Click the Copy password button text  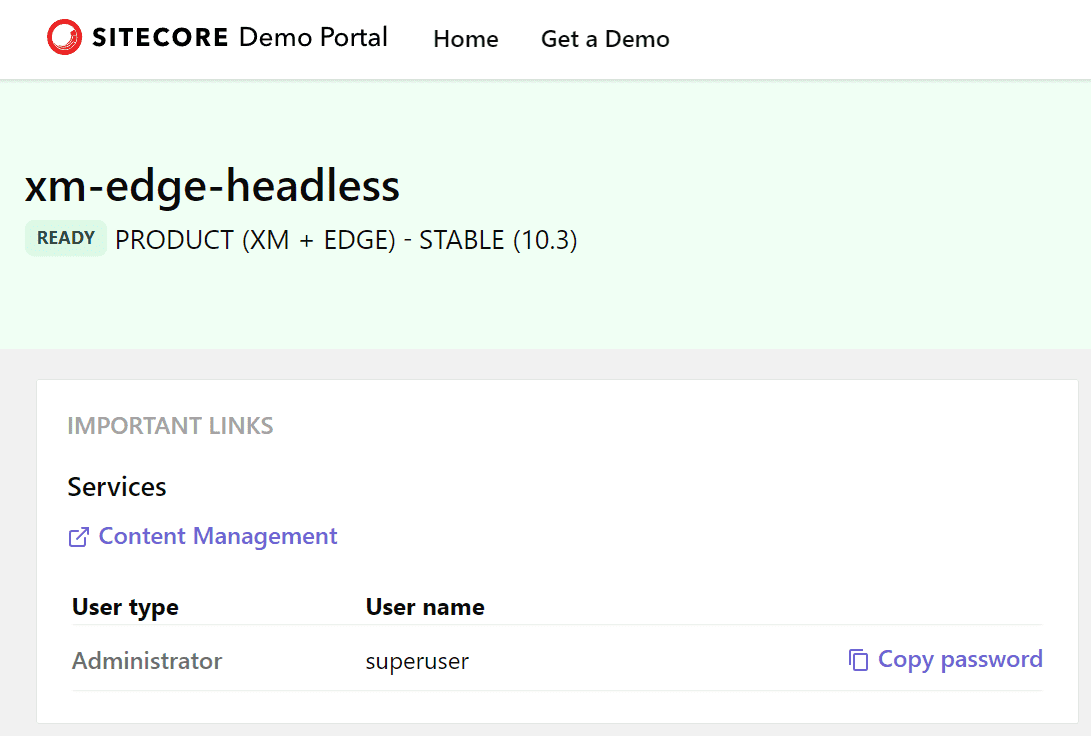click(x=959, y=659)
